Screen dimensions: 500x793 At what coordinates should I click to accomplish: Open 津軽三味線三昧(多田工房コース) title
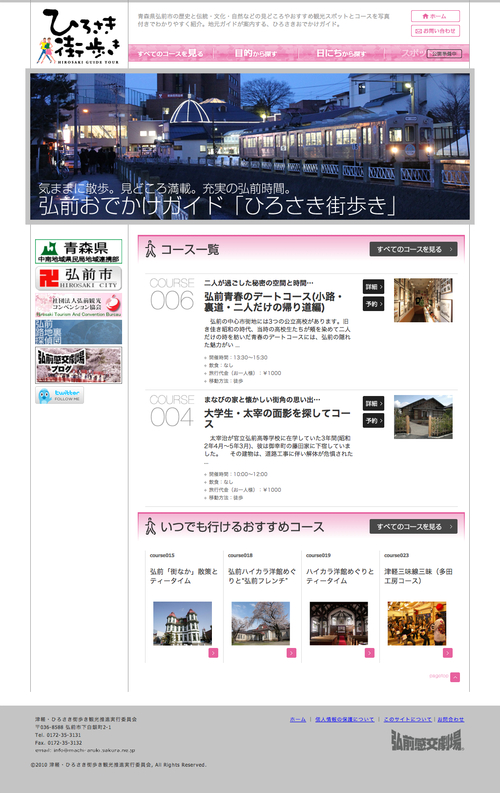click(418, 576)
